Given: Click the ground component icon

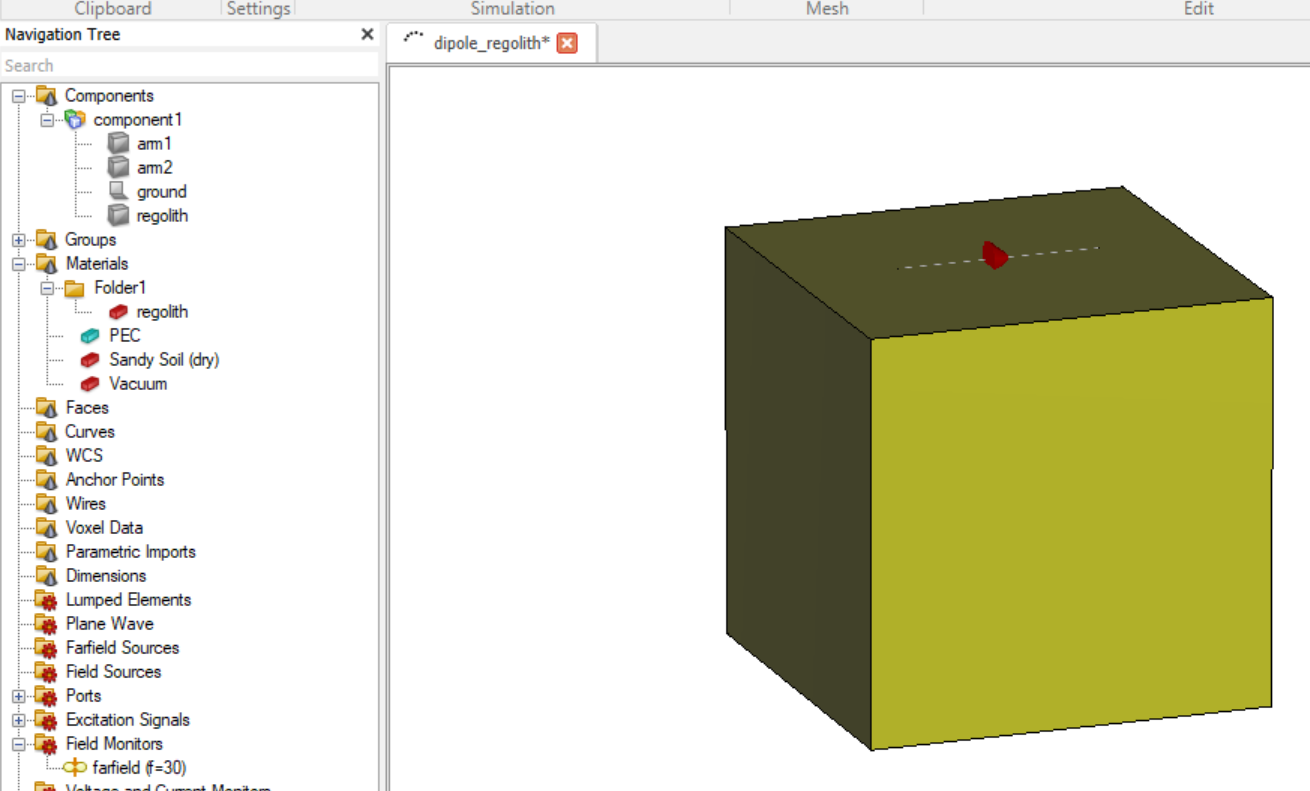Looking at the screenshot, I should pos(119,192).
